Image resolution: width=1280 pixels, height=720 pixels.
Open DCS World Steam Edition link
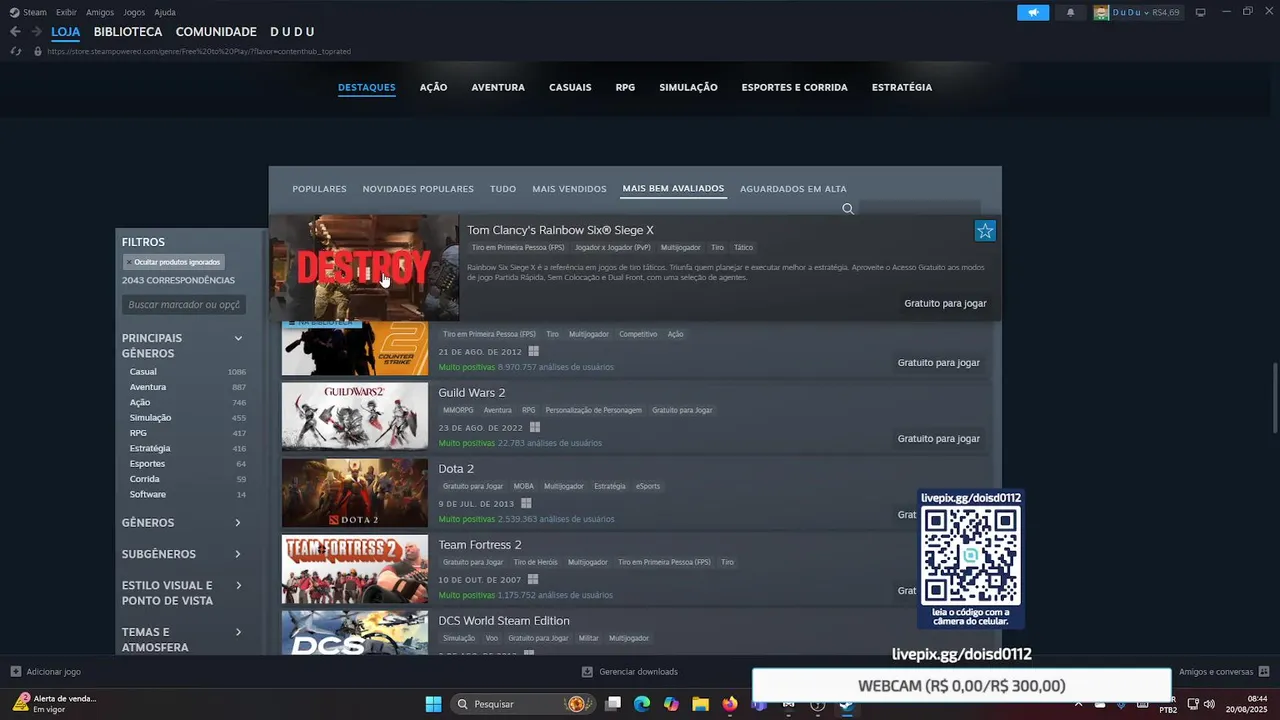504,621
